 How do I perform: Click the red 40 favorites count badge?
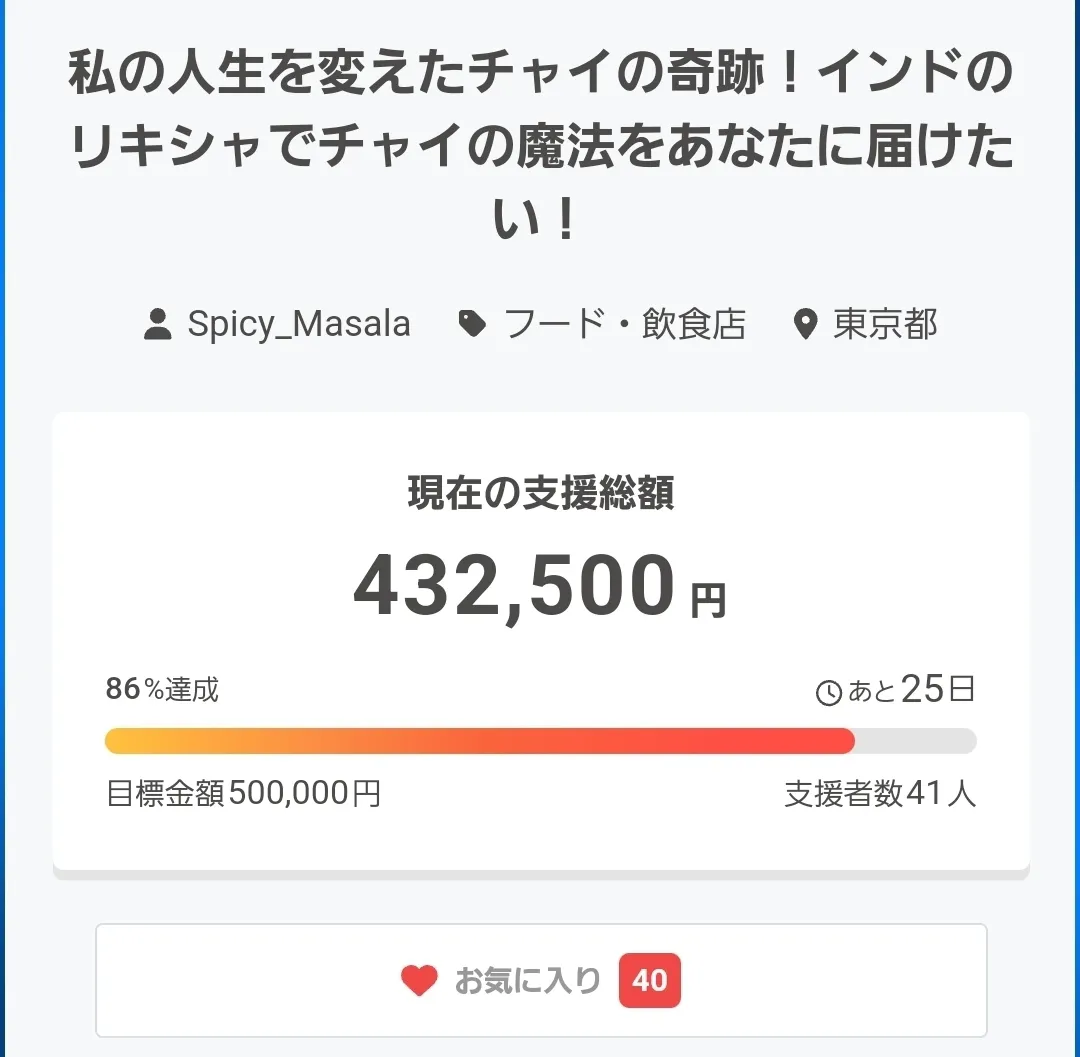[650, 980]
